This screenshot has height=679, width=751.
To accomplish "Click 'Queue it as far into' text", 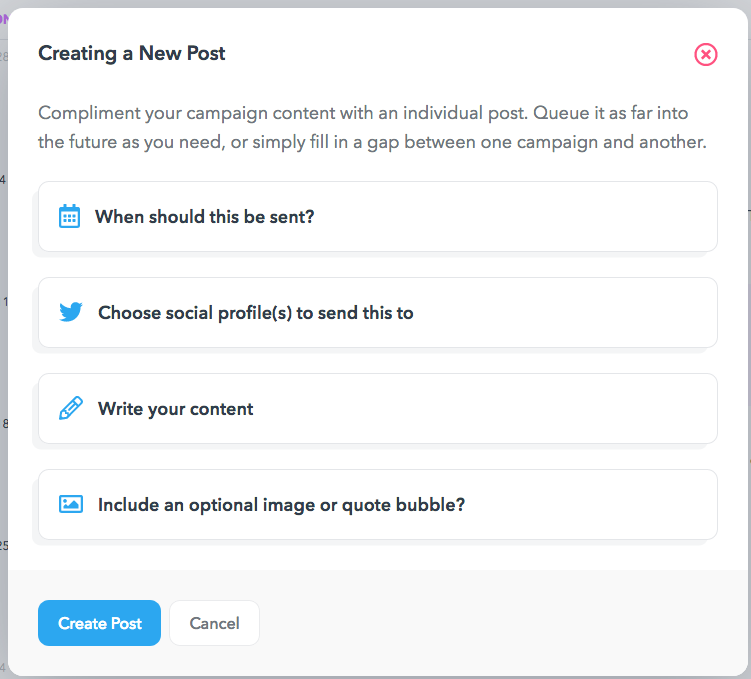I will (x=611, y=113).
